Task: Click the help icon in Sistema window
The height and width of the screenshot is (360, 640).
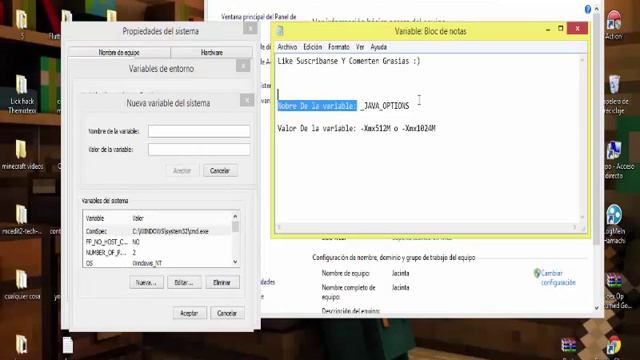Action: [x=588, y=9]
